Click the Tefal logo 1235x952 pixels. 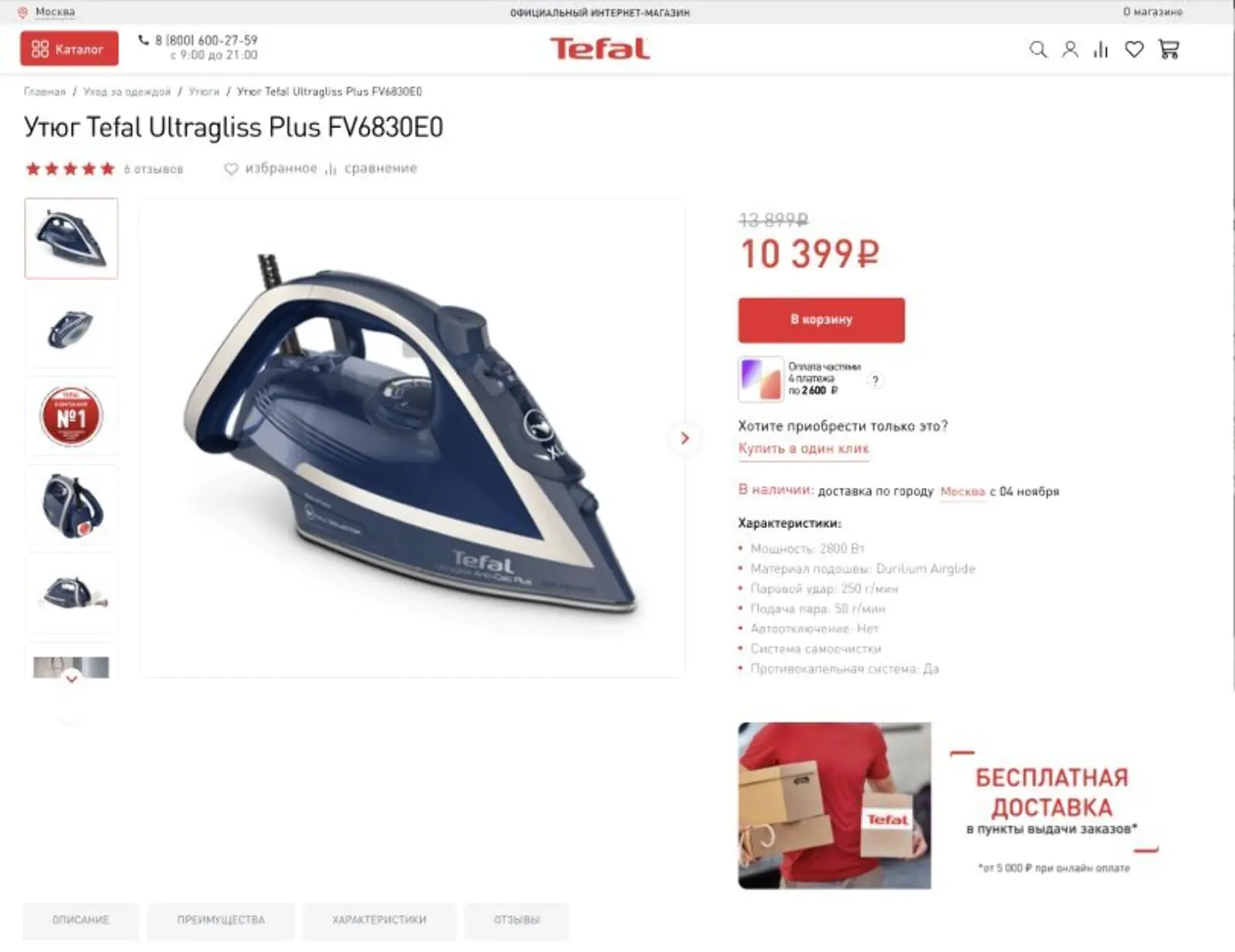(x=599, y=49)
